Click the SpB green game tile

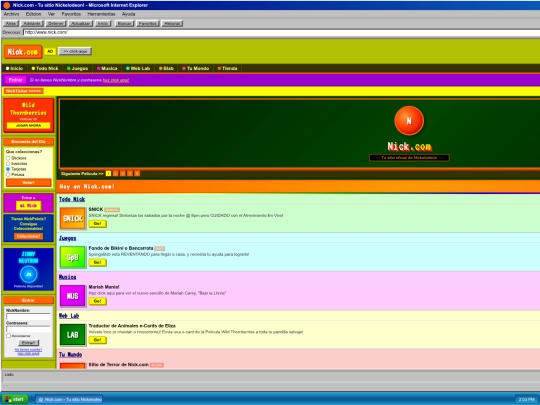click(x=72, y=257)
